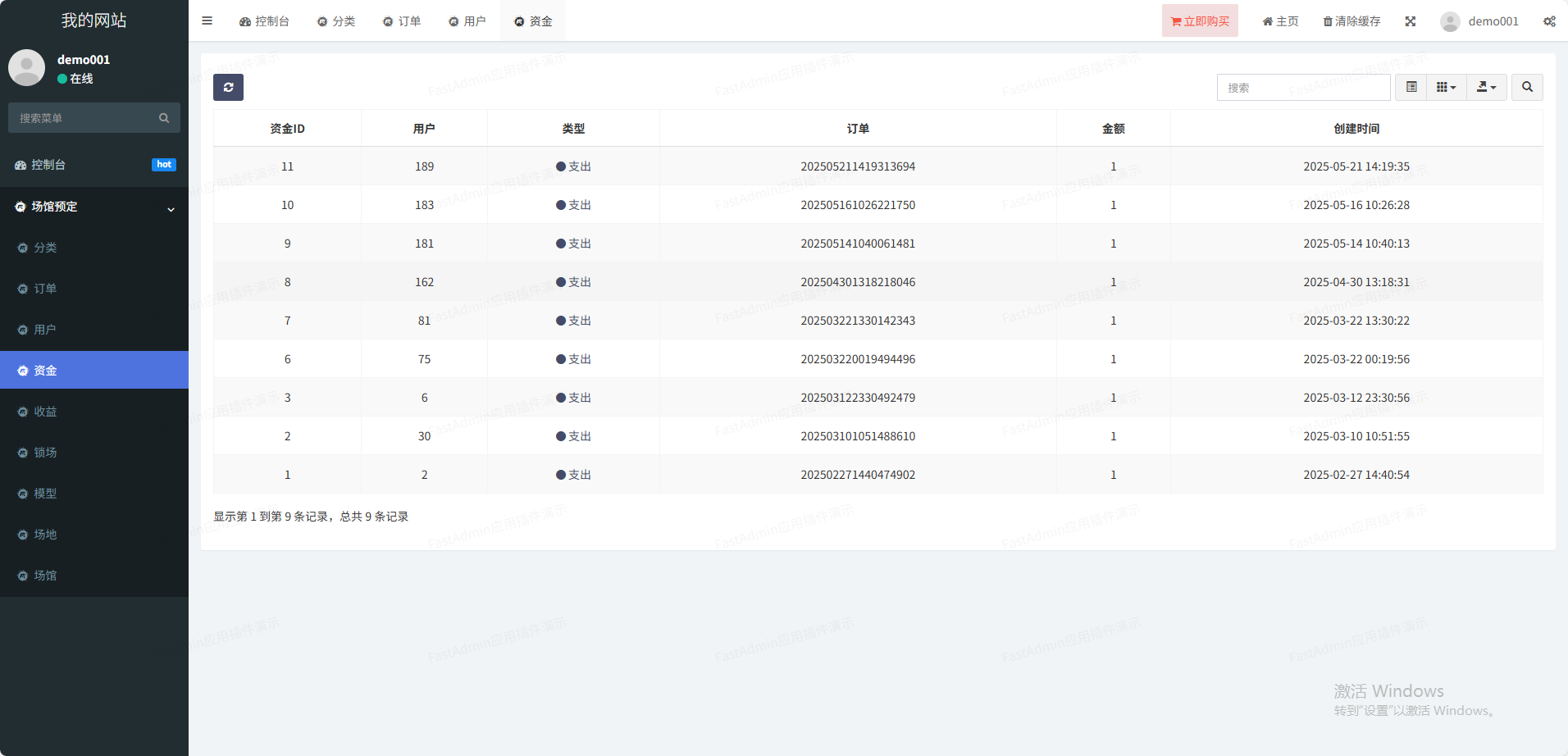Open the settings gears icon
This screenshot has height=756, width=1568.
(1549, 21)
